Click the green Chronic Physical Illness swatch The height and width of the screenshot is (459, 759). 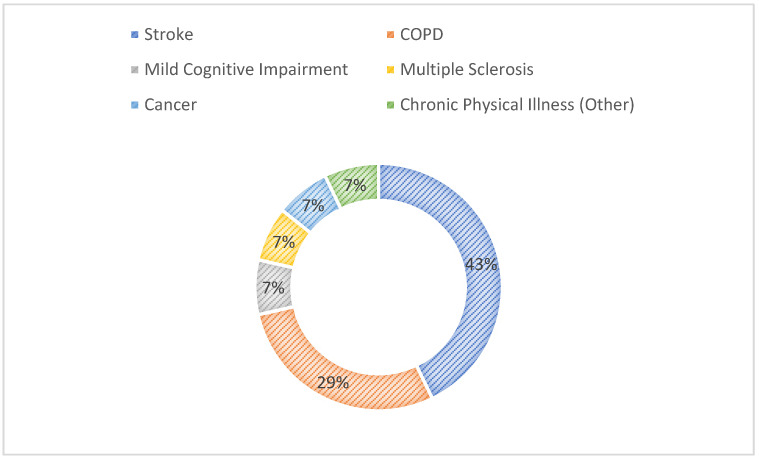point(391,105)
